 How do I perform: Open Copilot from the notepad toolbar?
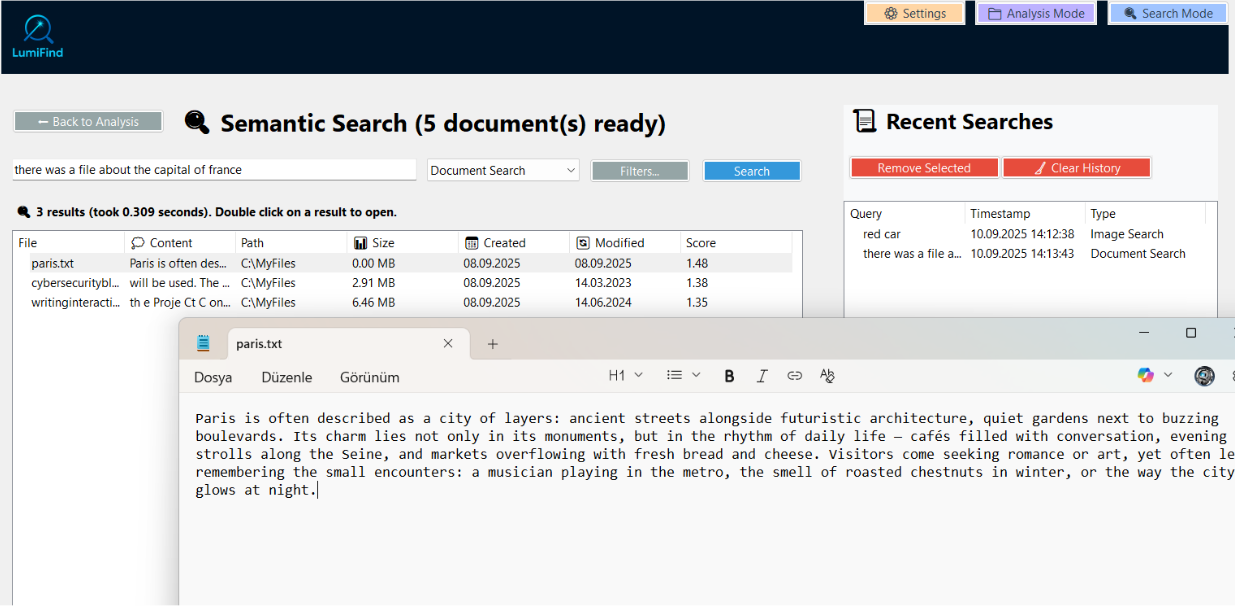tap(1146, 375)
